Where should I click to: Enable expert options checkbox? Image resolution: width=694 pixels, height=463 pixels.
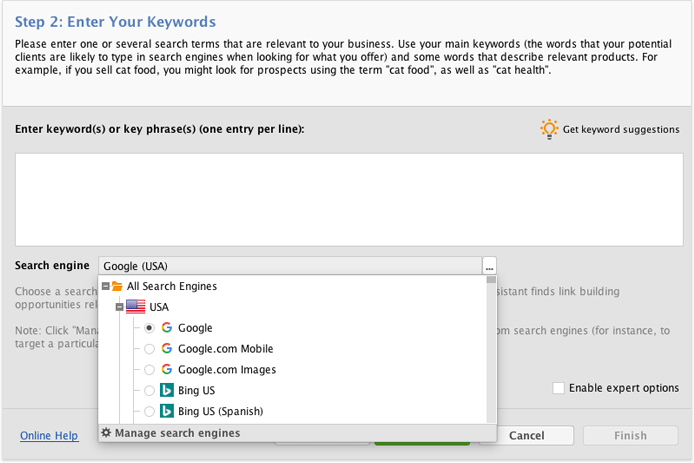click(x=559, y=388)
